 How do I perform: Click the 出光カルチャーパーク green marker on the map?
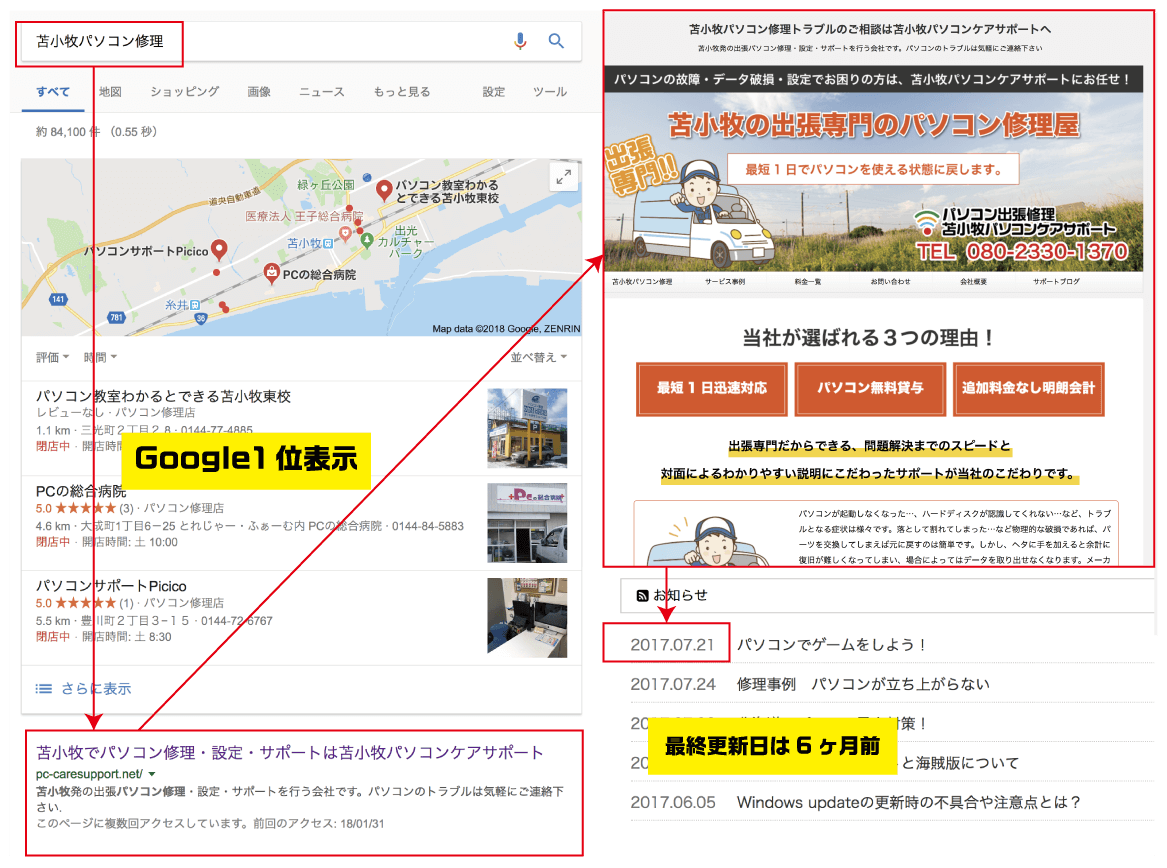(367, 240)
